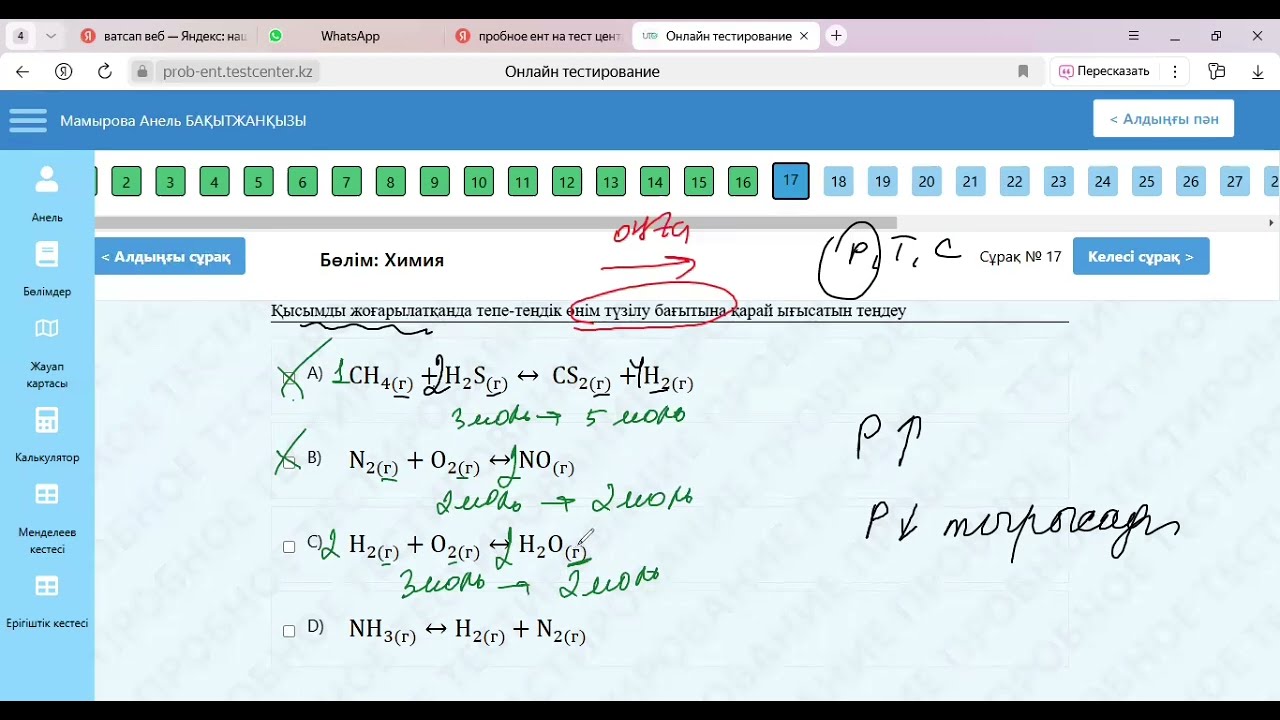Jump to question 5

258,181
